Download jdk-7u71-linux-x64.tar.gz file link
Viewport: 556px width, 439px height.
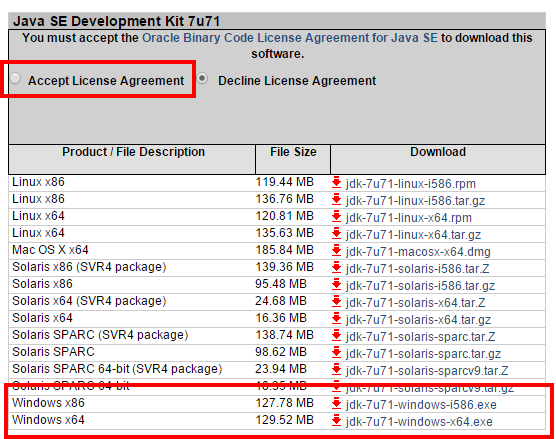pyautogui.click(x=413, y=235)
